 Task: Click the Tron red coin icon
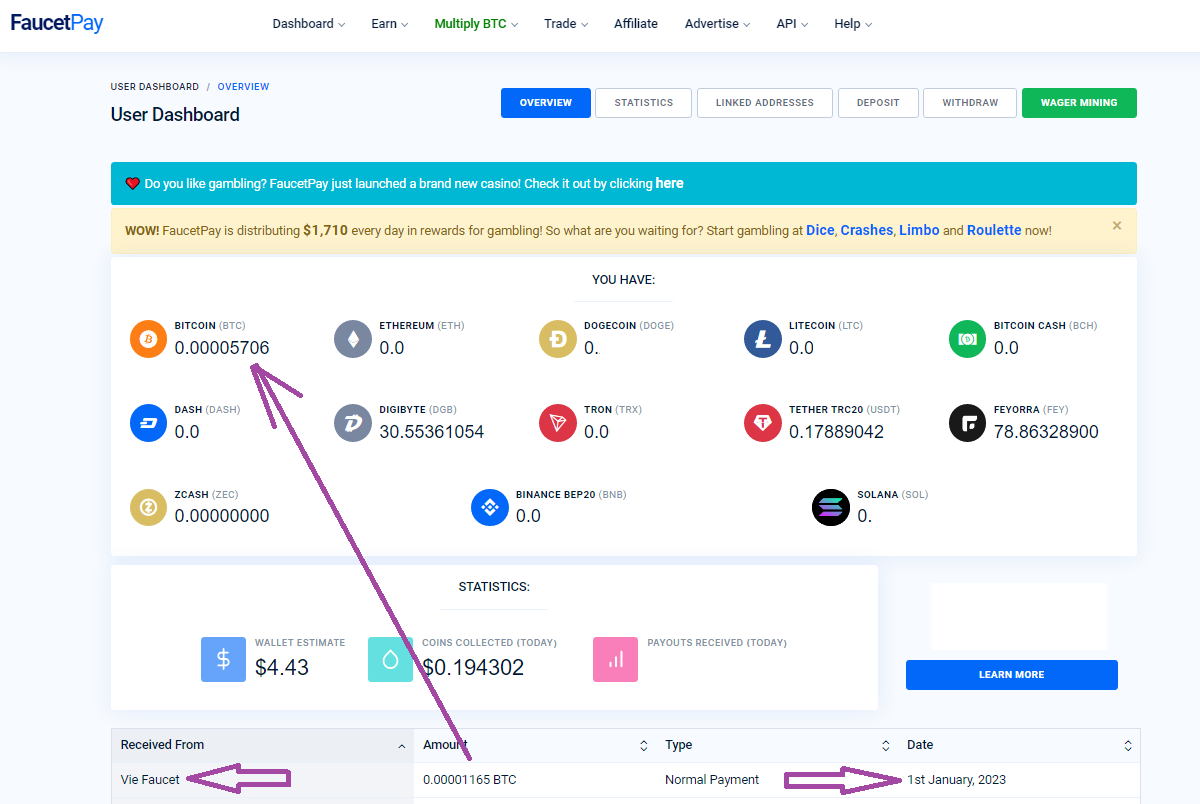[x=558, y=423]
